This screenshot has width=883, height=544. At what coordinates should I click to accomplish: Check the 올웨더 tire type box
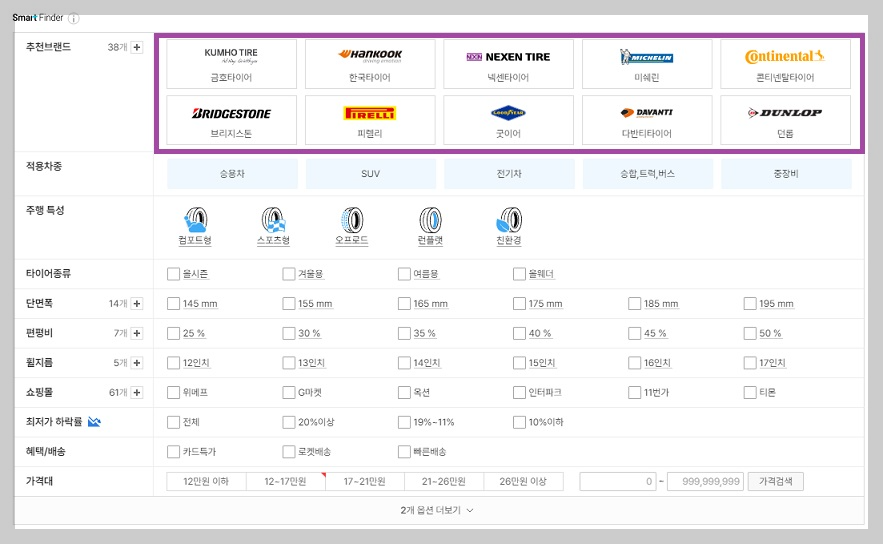[x=519, y=274]
